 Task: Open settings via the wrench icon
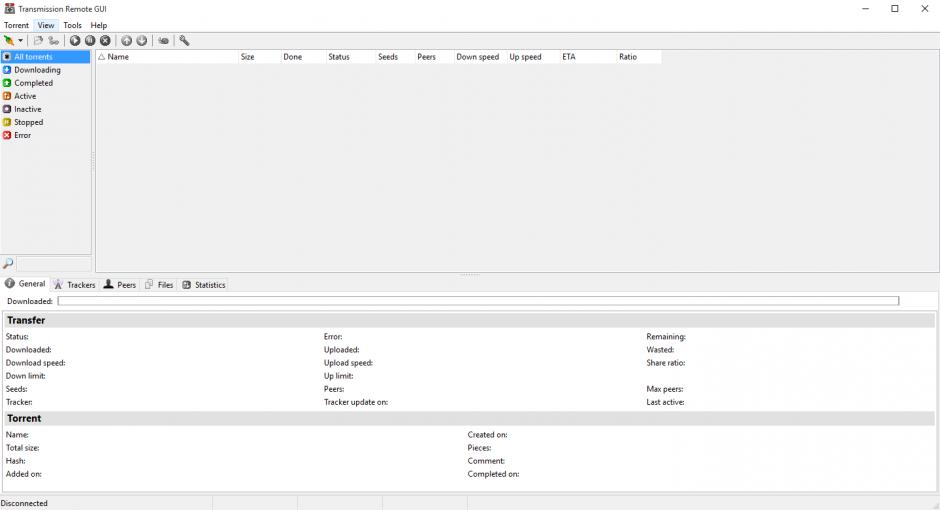point(184,41)
